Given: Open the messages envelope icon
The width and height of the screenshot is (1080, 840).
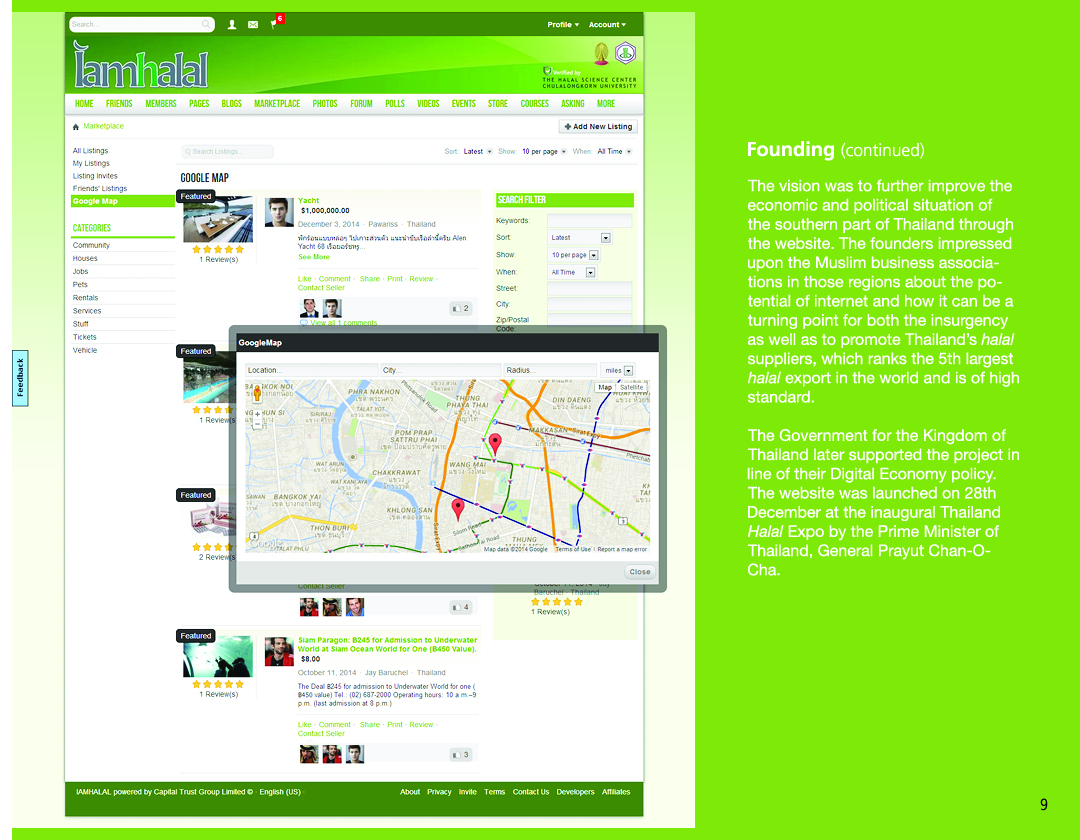Looking at the screenshot, I should pos(253,25).
